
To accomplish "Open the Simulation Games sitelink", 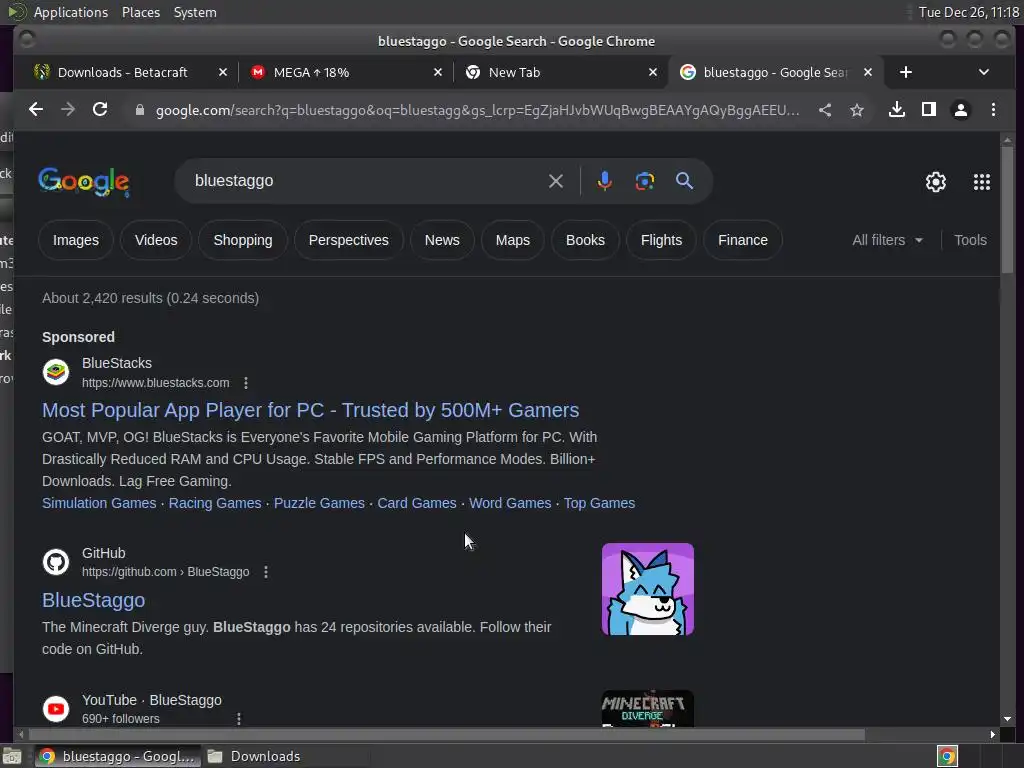I will (99, 504).
